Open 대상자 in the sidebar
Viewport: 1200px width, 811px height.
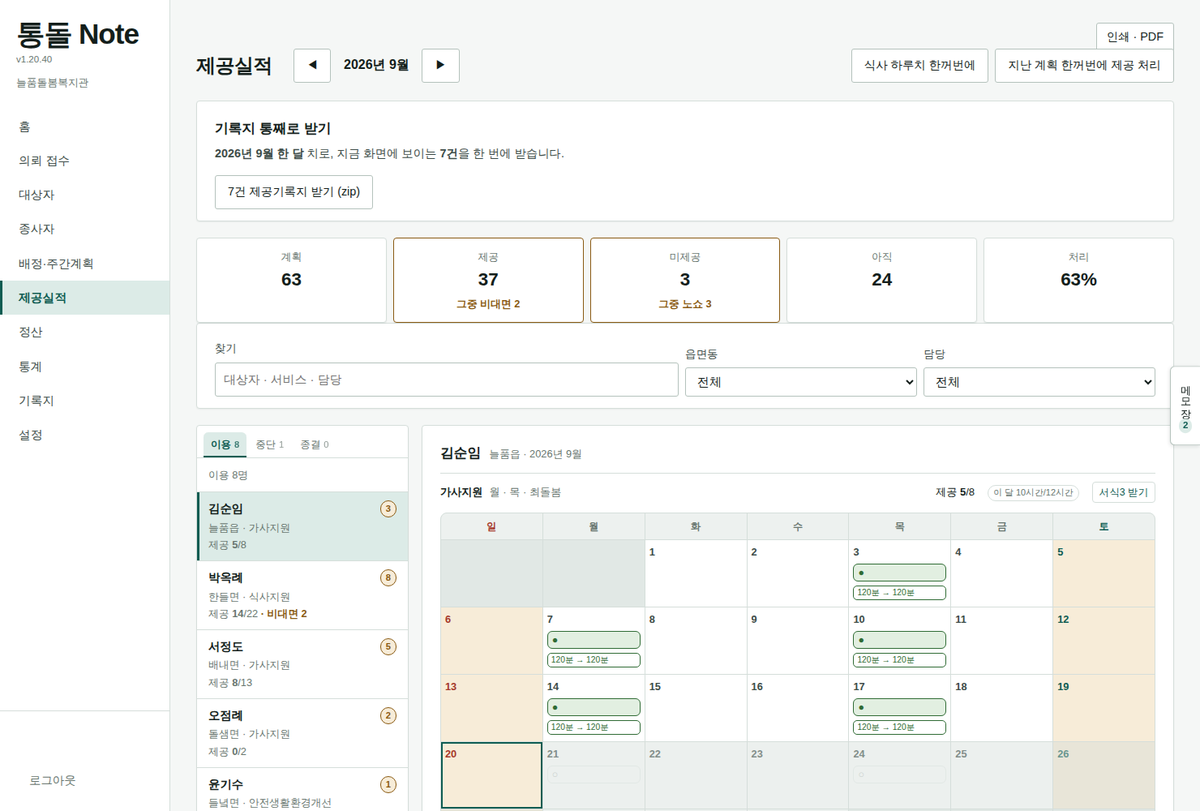coord(85,195)
